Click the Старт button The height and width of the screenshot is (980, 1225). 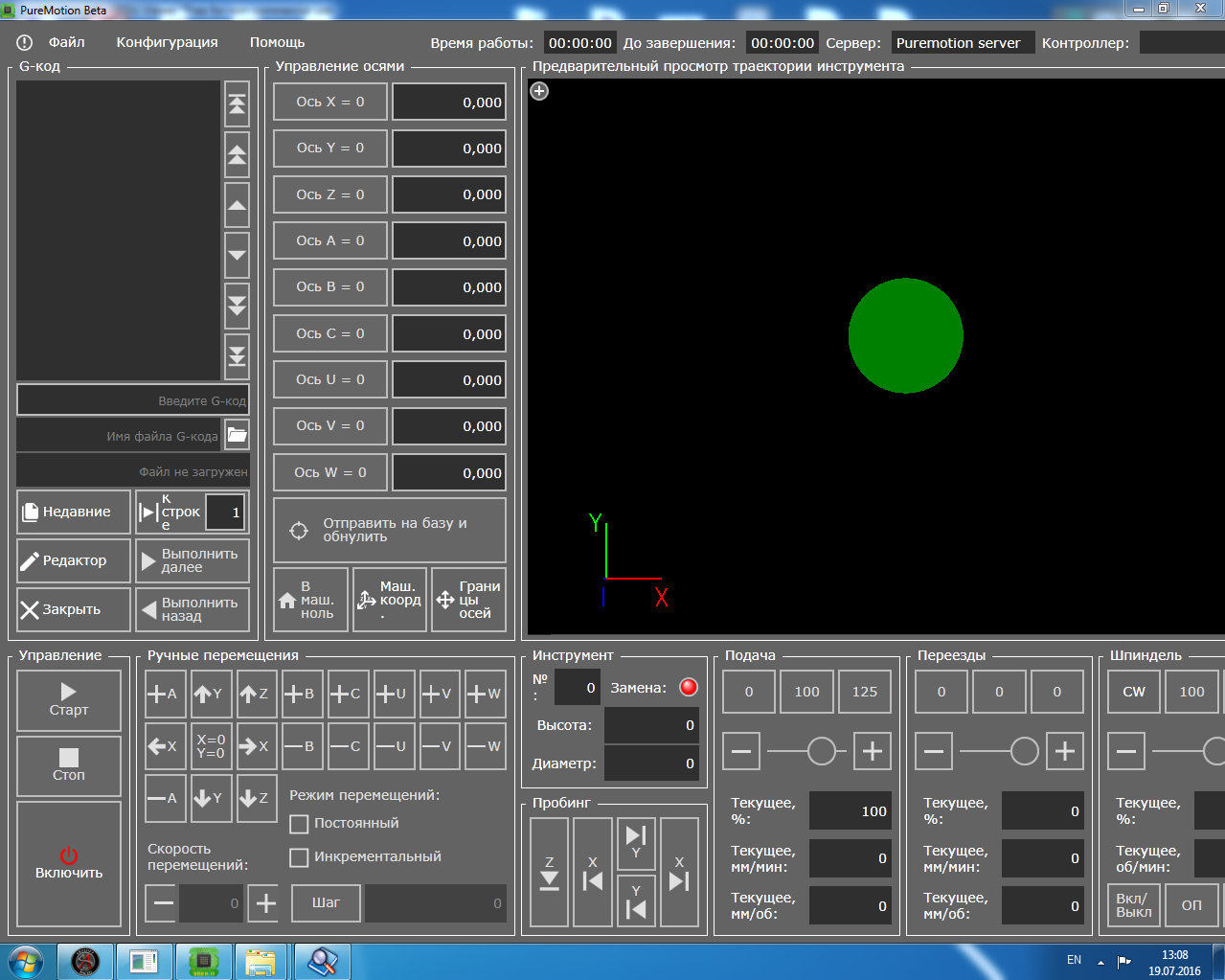(x=69, y=700)
